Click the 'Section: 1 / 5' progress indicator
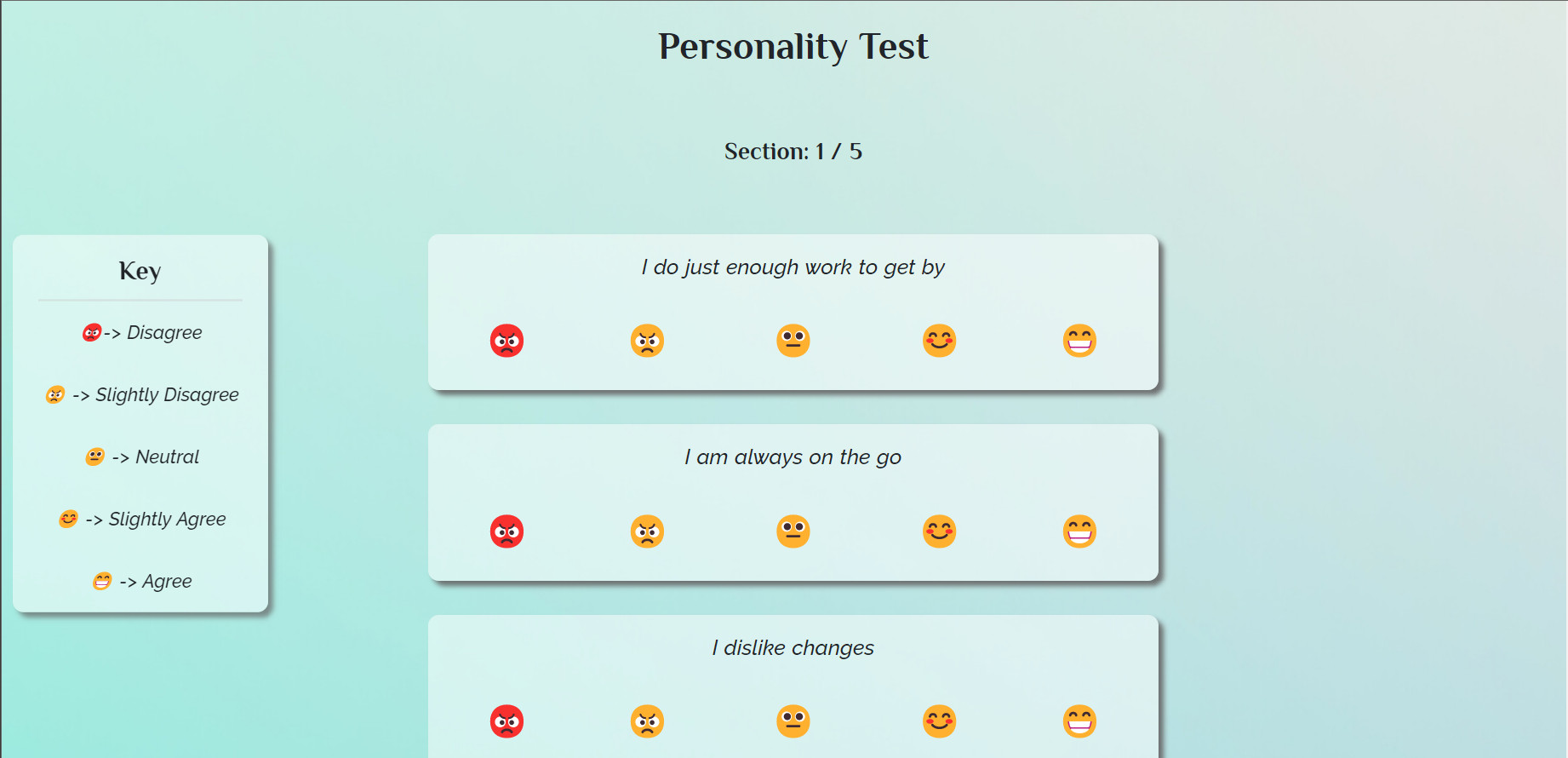This screenshot has height=758, width=1568. 792,151
